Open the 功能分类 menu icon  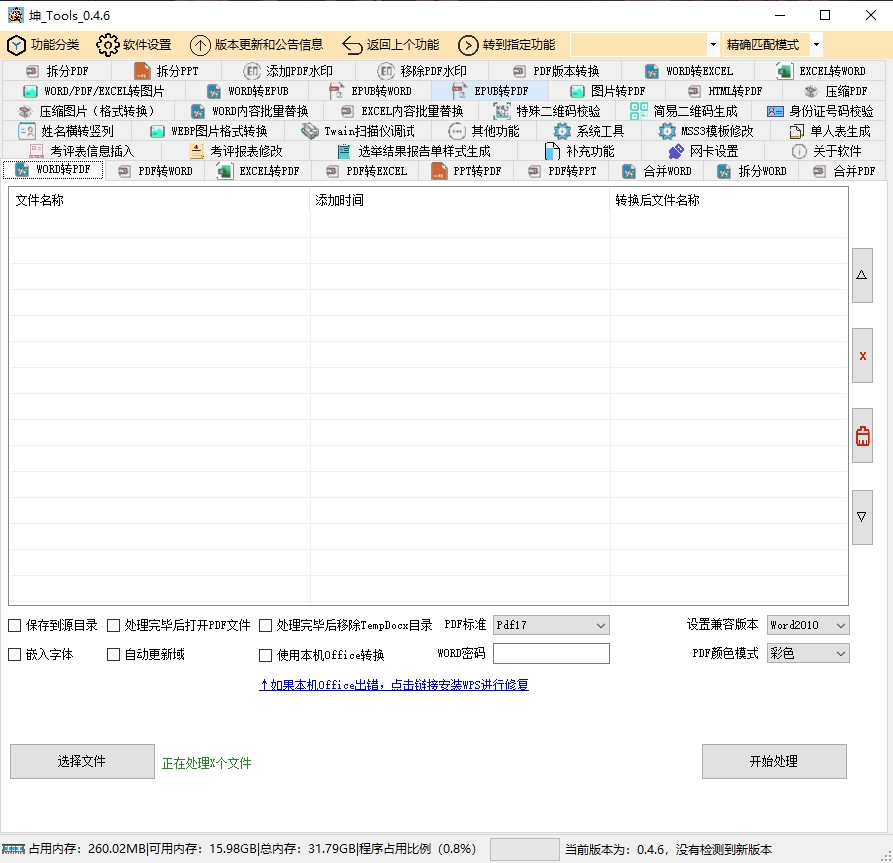pos(17,45)
